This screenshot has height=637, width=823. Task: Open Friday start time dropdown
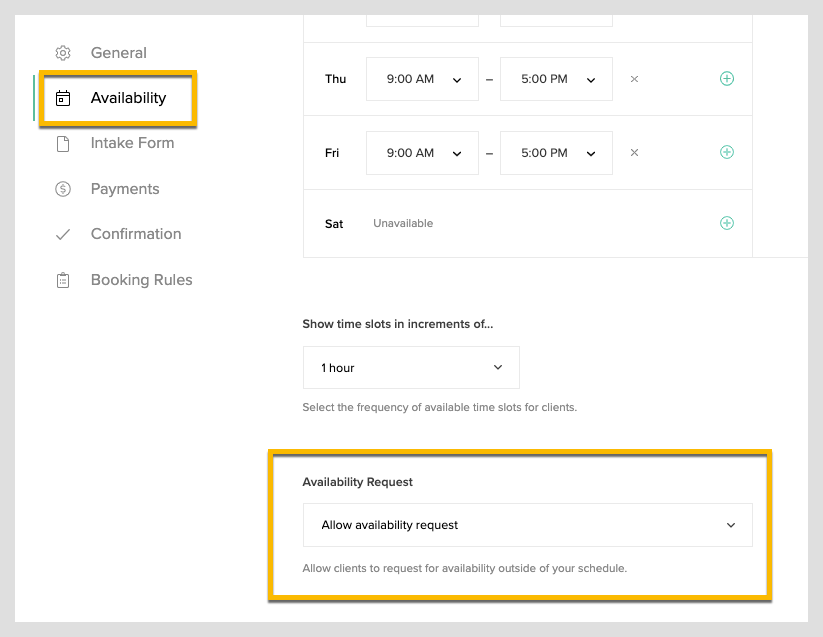pos(422,153)
